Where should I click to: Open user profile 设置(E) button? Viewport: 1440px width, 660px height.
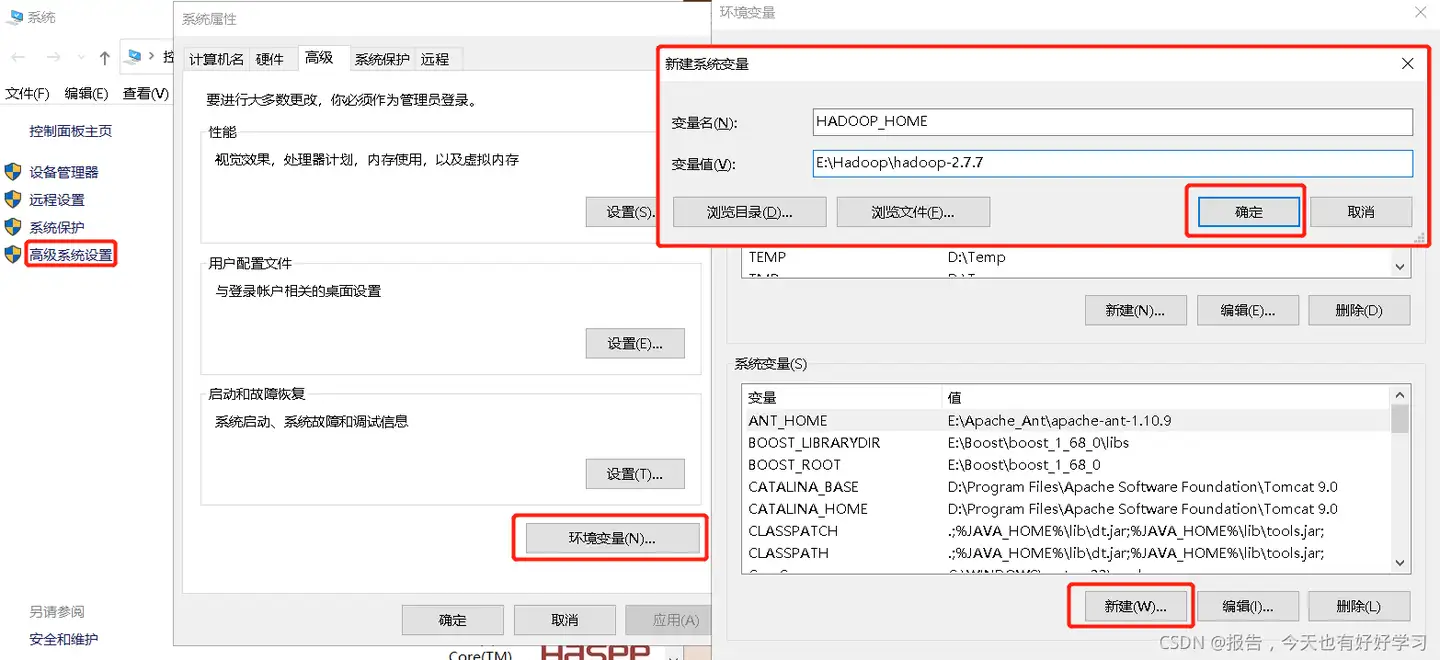pos(635,343)
